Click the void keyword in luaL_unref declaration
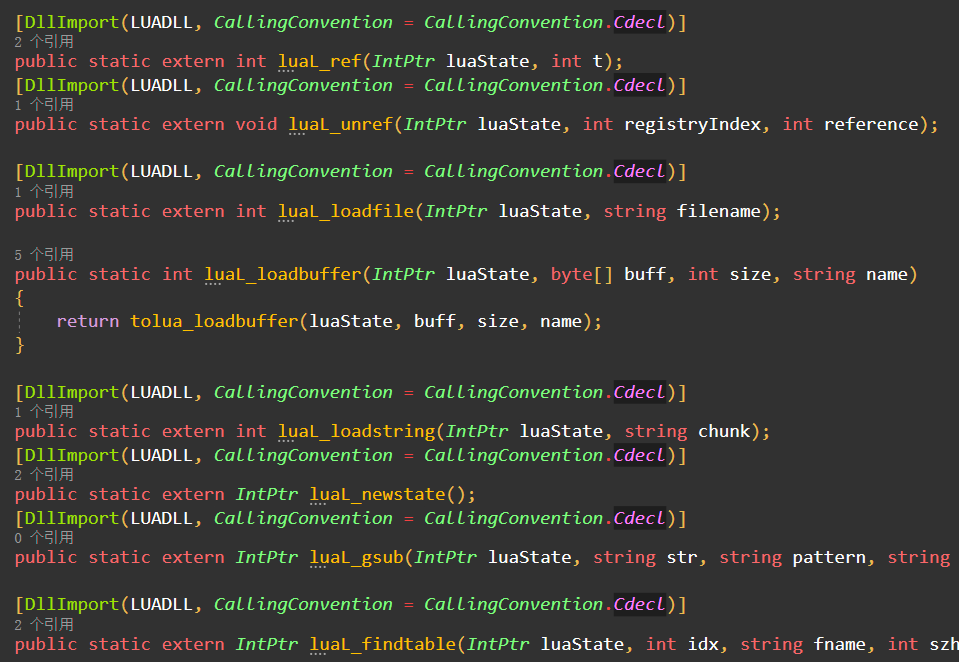The image size is (959, 662). [256, 125]
